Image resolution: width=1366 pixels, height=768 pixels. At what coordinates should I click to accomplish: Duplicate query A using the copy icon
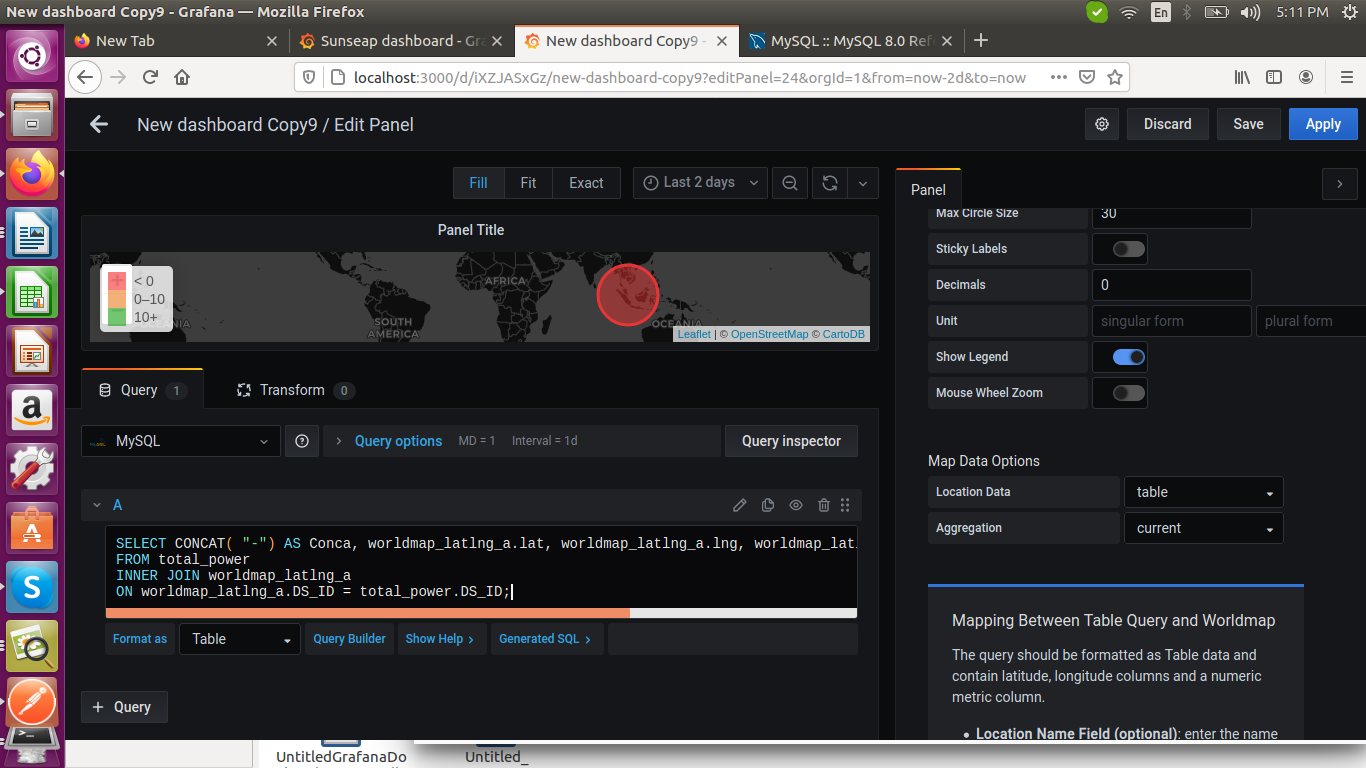pyautogui.click(x=767, y=505)
